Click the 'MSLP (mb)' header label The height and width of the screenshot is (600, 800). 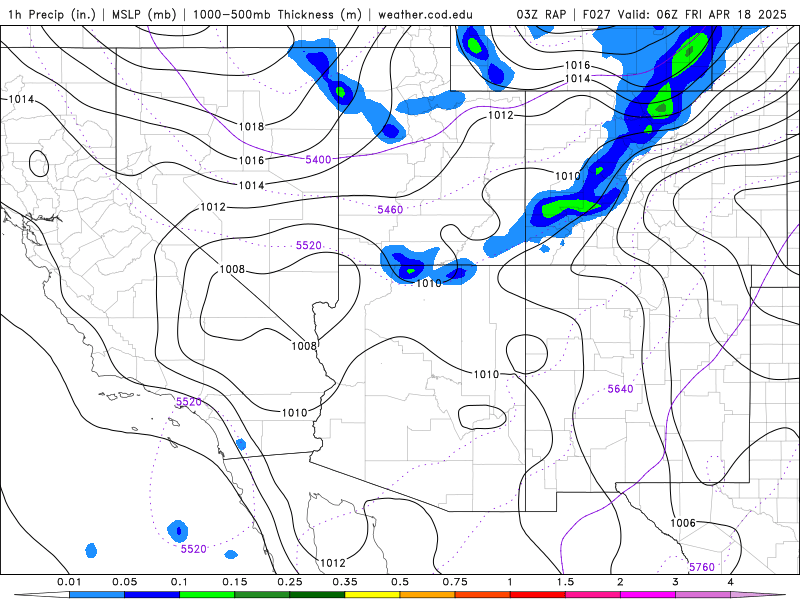tap(144, 14)
